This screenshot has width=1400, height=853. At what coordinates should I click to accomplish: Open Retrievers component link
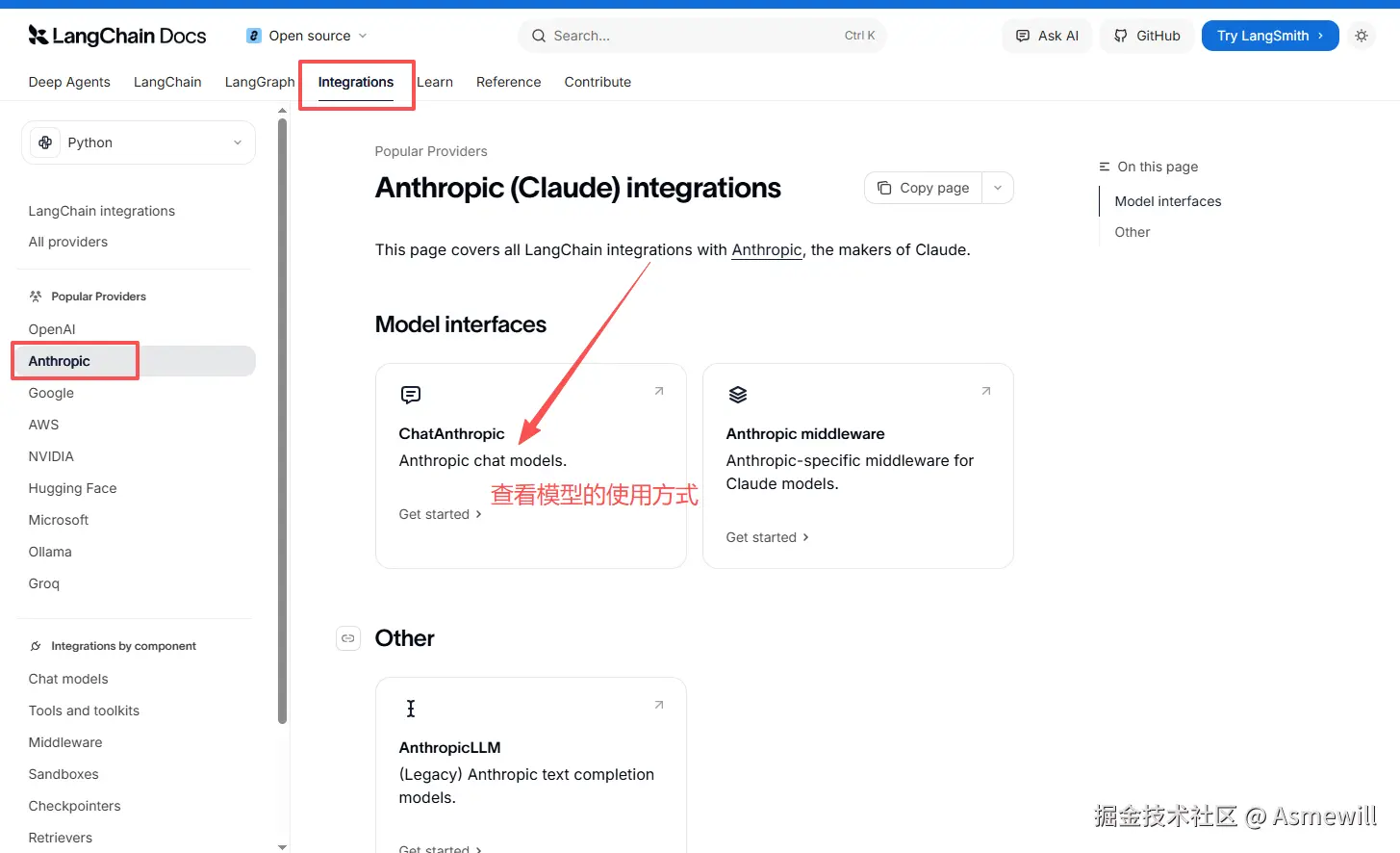click(61, 838)
